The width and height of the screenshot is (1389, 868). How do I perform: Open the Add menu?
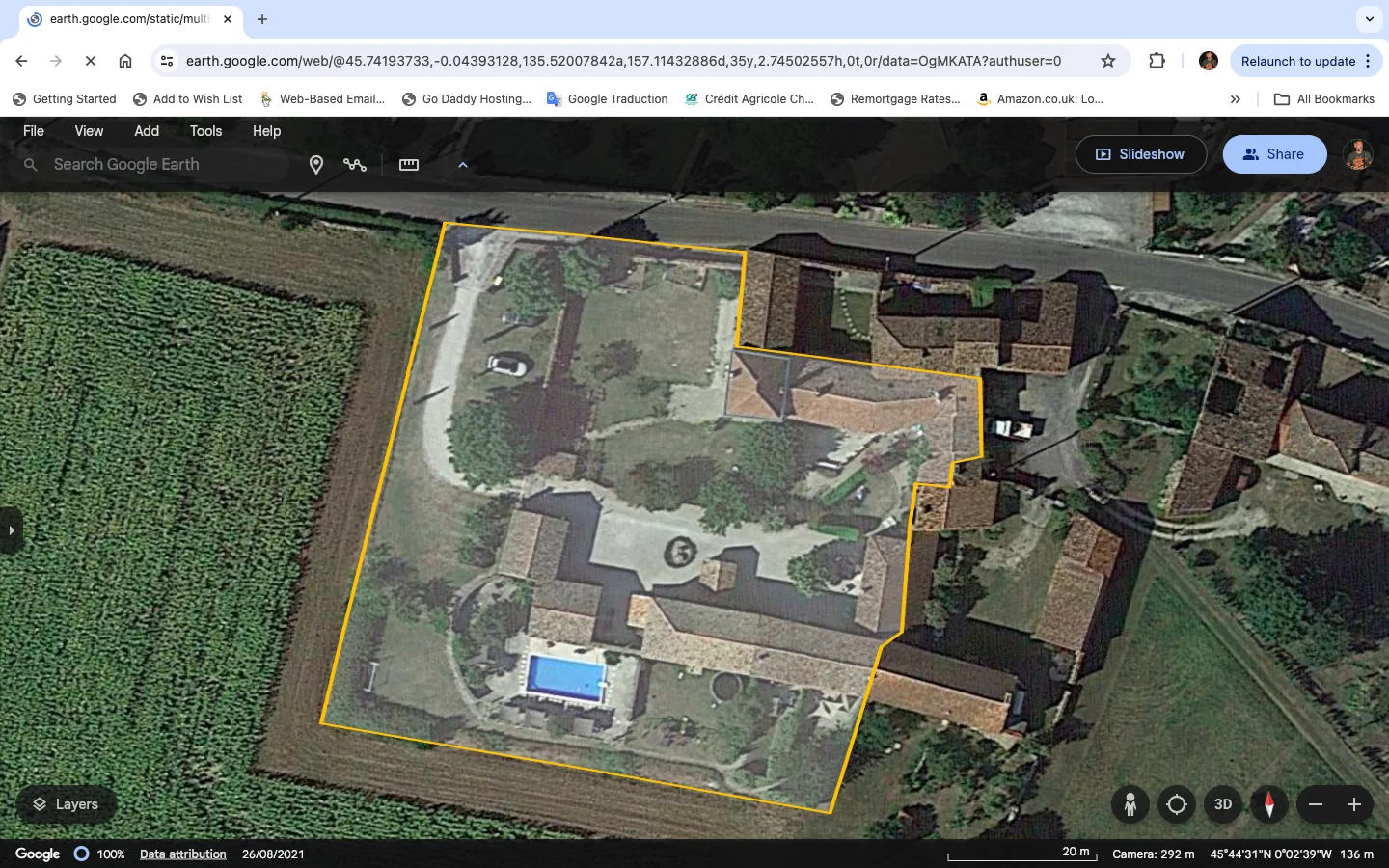(147, 131)
